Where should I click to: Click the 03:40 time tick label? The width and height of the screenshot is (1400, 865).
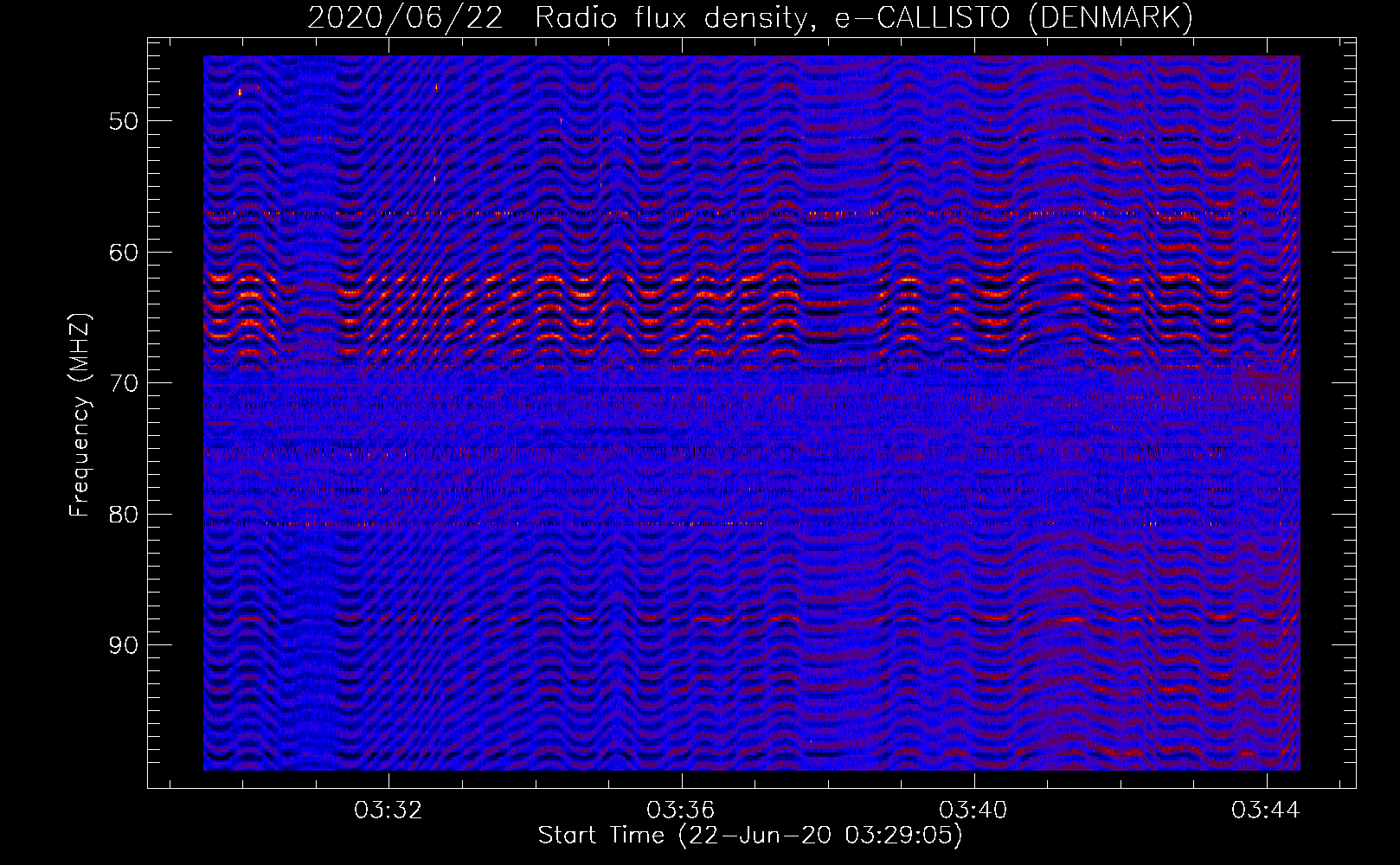tap(973, 811)
